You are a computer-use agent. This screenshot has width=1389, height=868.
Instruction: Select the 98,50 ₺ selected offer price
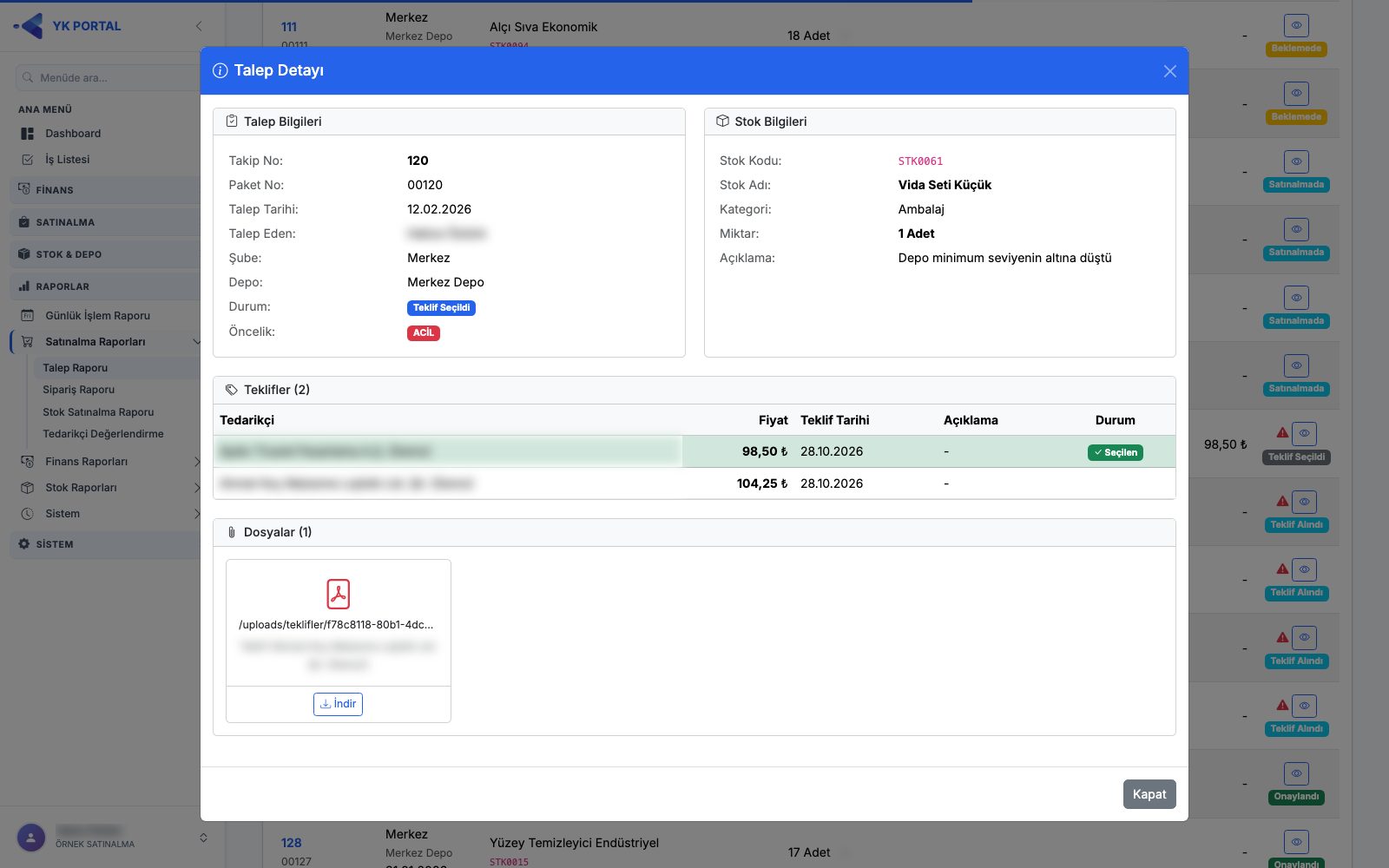(x=765, y=451)
